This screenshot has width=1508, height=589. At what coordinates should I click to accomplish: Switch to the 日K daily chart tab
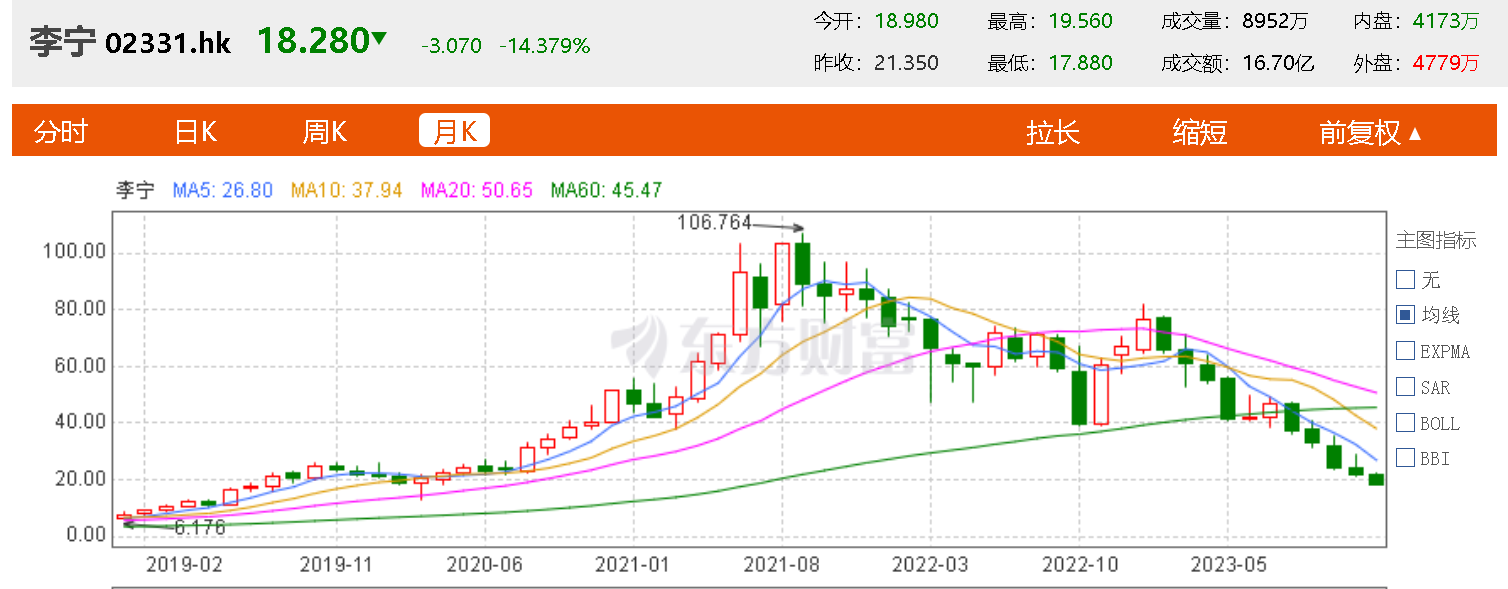(196, 132)
